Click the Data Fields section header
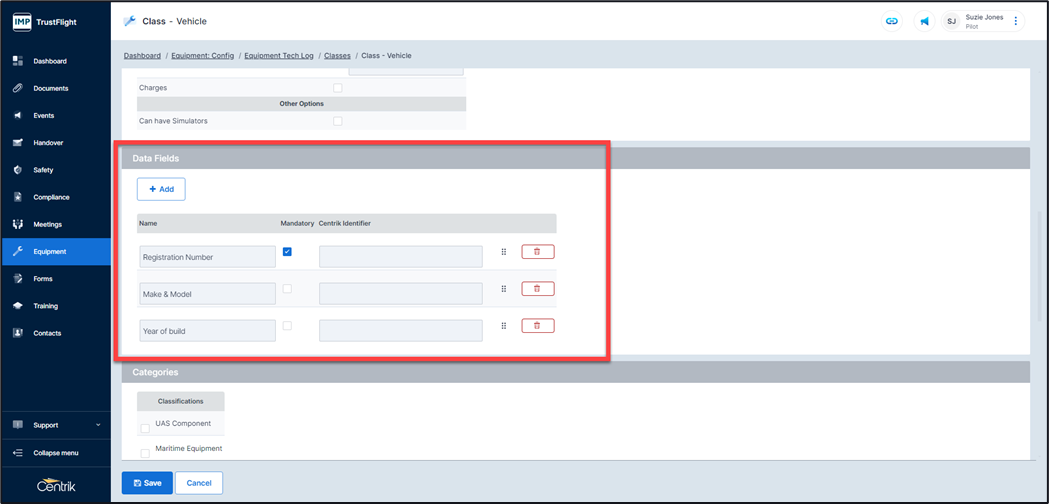The width and height of the screenshot is (1049, 504). [575, 158]
